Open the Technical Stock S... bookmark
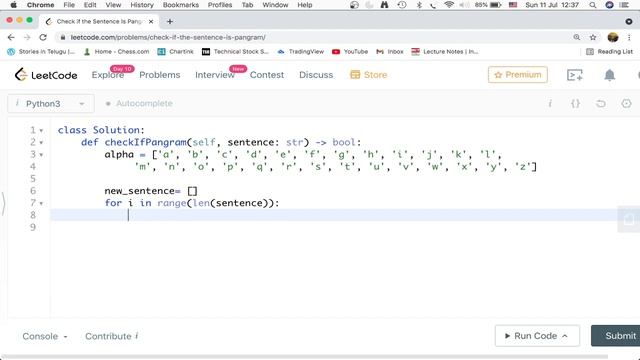The image size is (640, 360). pos(236,51)
